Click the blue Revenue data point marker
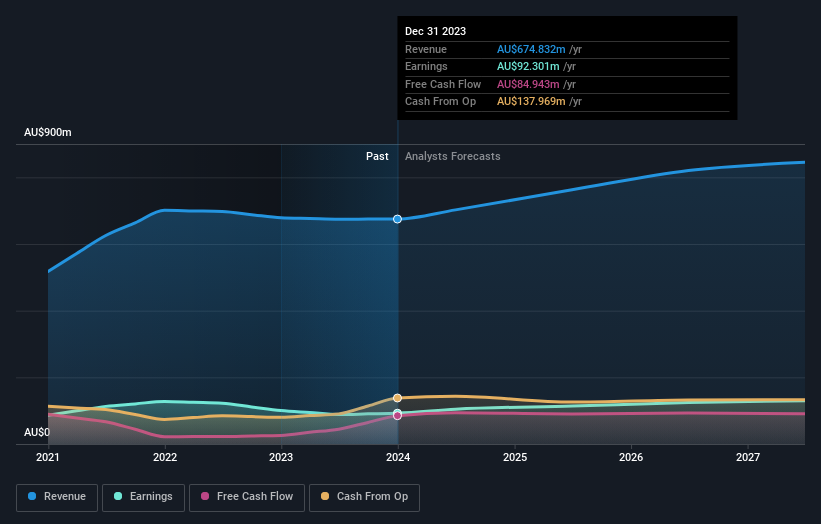 (397, 219)
